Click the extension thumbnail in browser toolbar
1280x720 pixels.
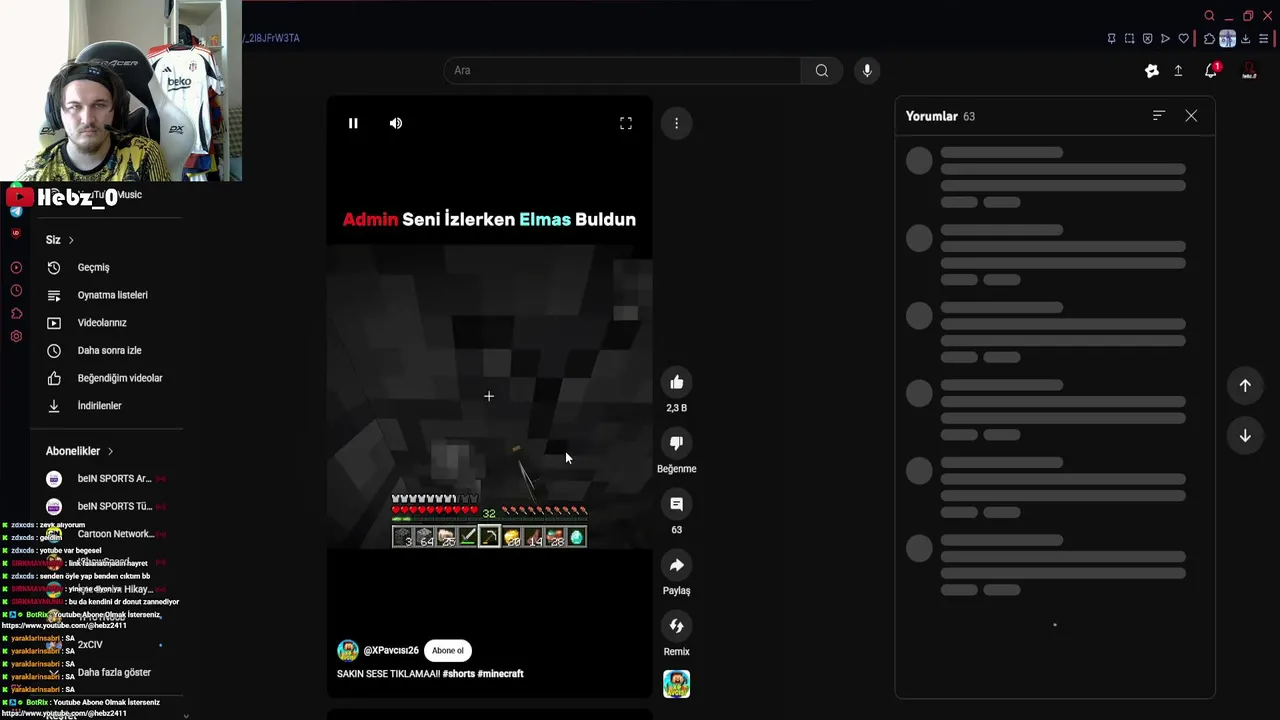1227,39
